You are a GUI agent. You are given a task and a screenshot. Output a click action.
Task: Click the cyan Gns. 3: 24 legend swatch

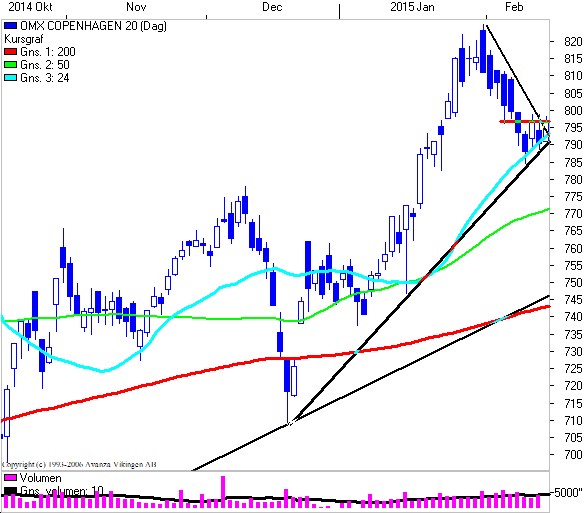[10, 78]
